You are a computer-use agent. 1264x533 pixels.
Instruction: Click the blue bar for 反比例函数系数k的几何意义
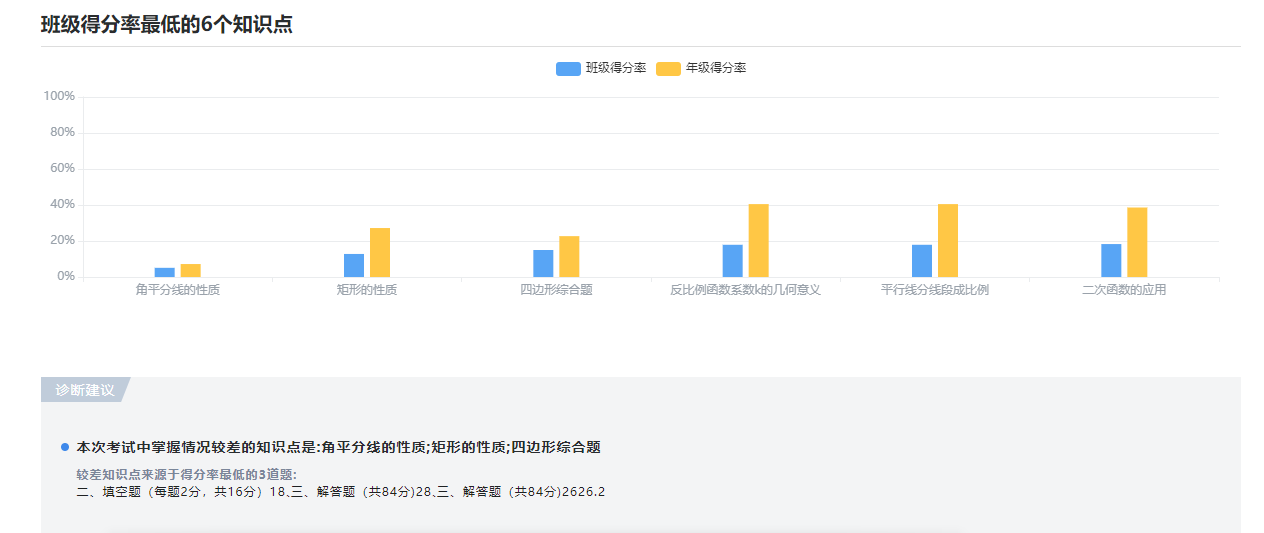click(x=733, y=261)
